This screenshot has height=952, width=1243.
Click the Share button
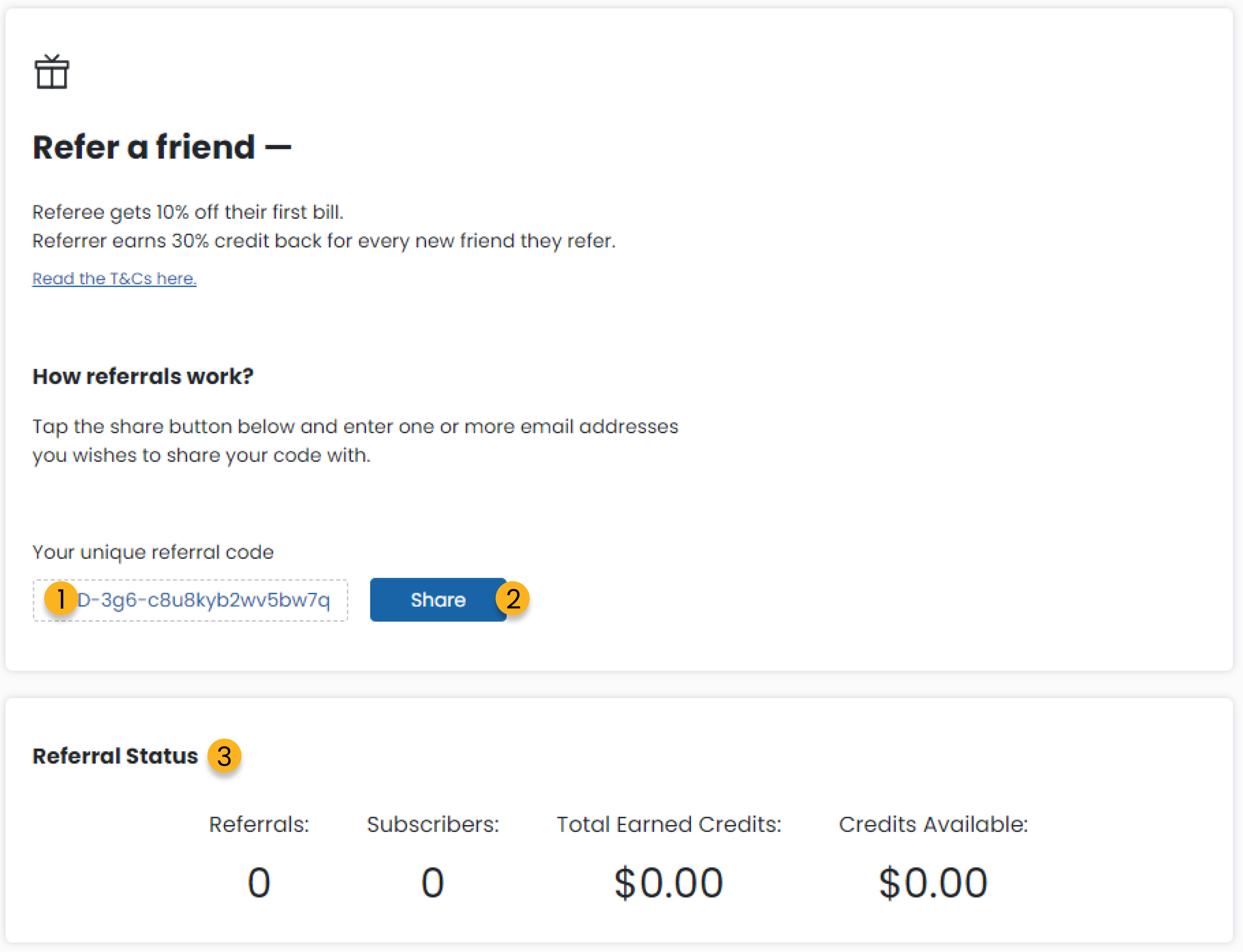[x=438, y=600]
